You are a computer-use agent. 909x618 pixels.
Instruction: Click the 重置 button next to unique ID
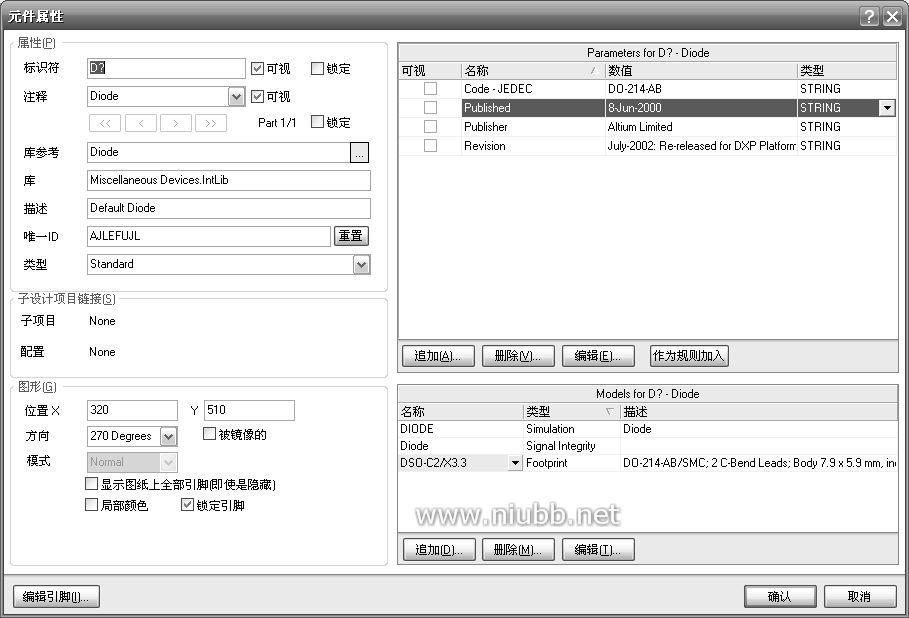click(351, 236)
